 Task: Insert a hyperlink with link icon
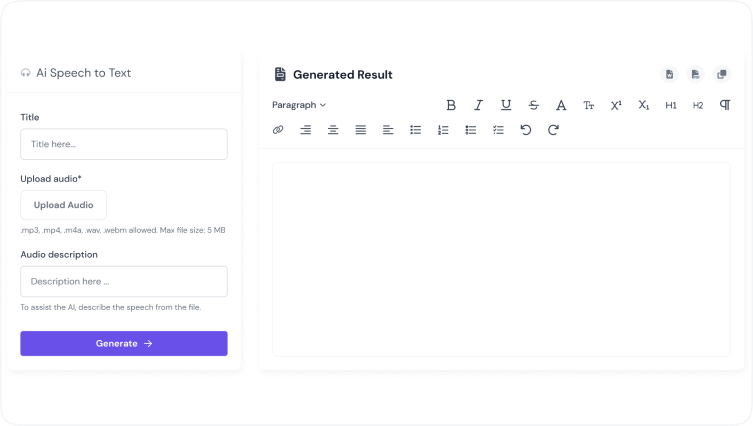[278, 130]
